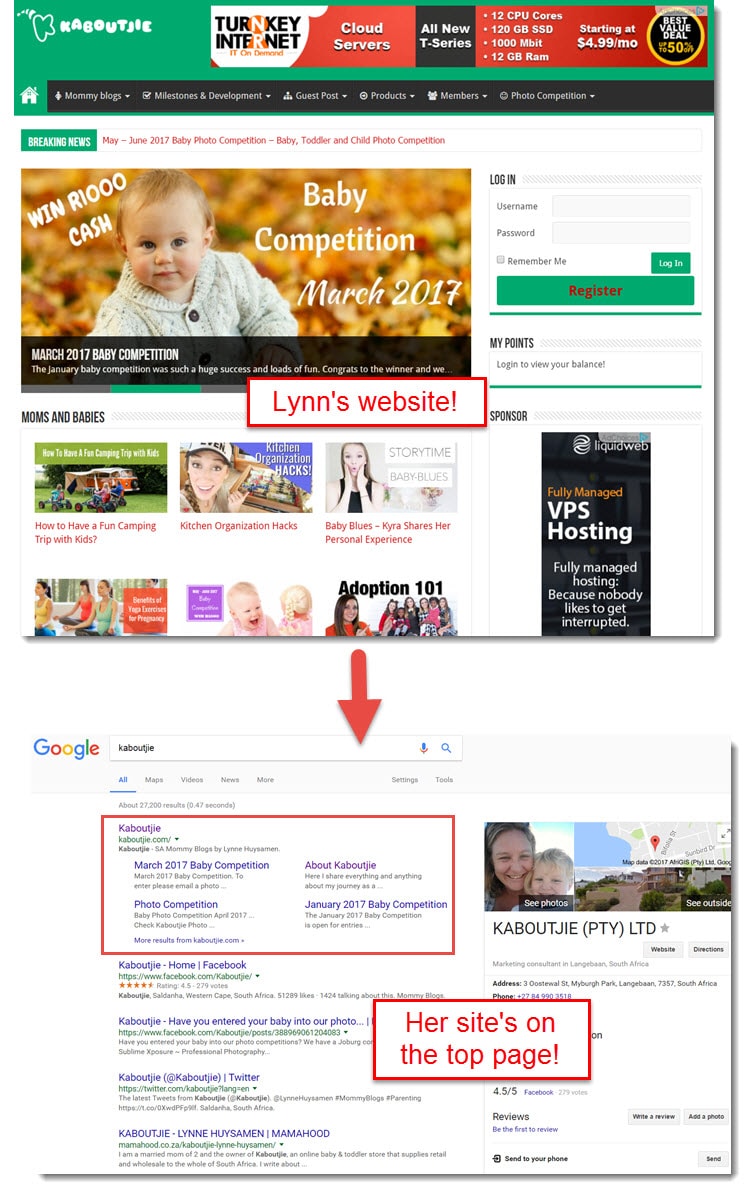Toggle the Remember Me checkbox
Viewport: 746px width, 1192px height.
pyautogui.click(x=500, y=260)
